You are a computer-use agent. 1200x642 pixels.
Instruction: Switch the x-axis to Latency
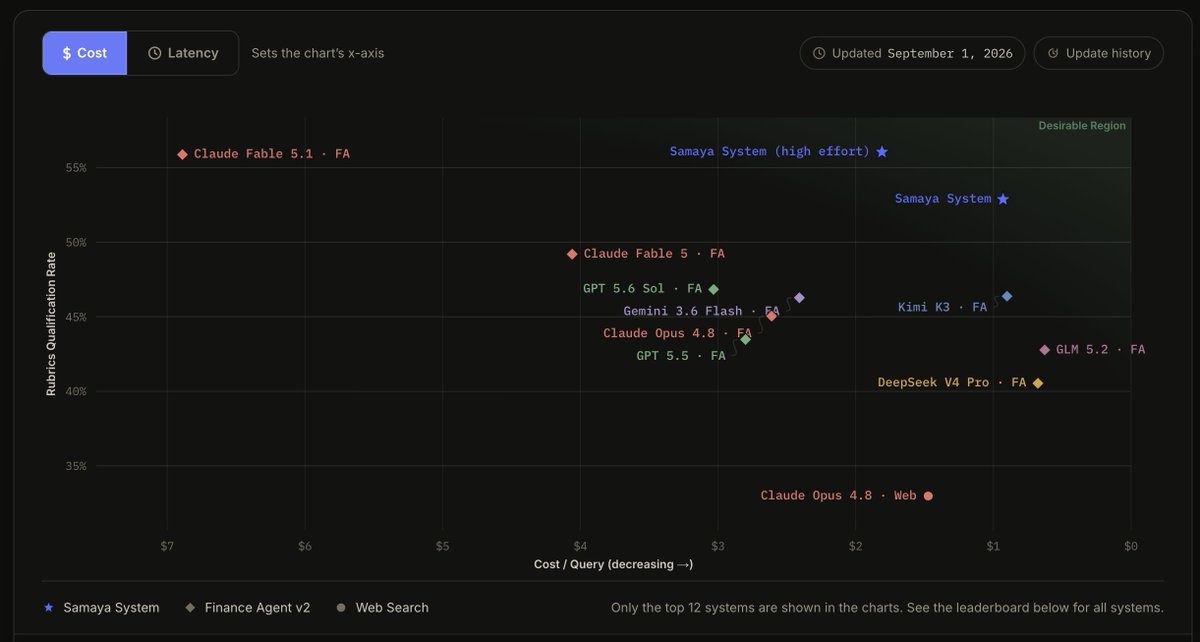(183, 53)
